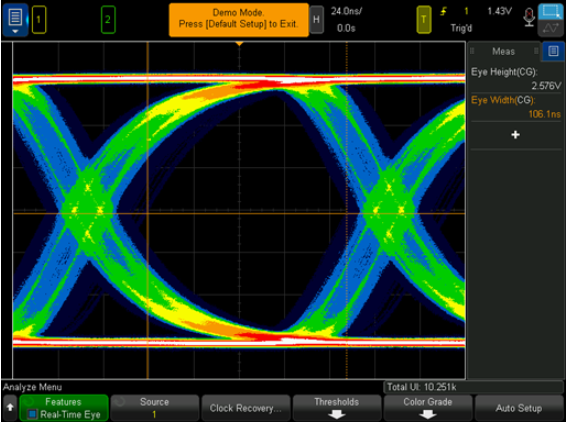The image size is (567, 422).
Task: Go back with the up-arrow softkey
Action: point(10,408)
